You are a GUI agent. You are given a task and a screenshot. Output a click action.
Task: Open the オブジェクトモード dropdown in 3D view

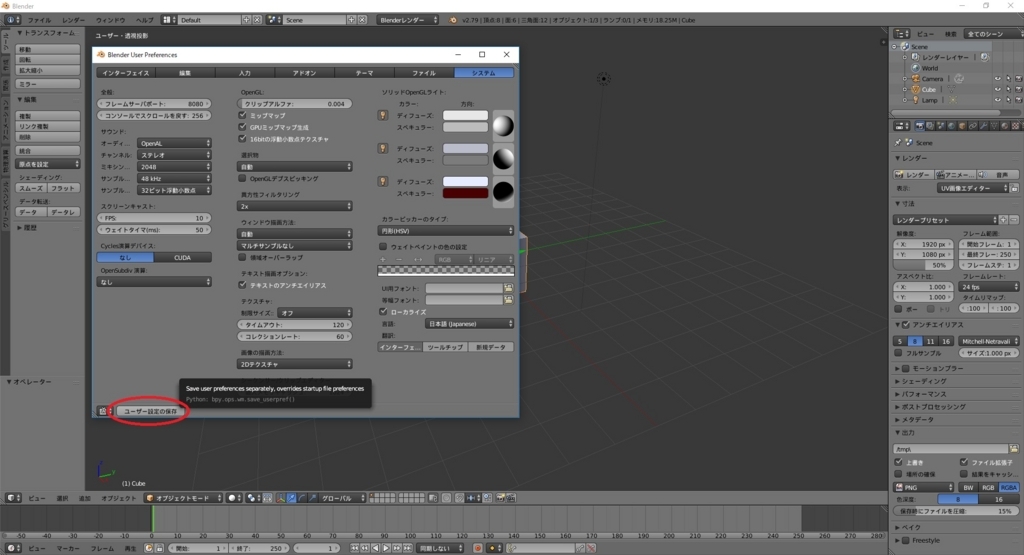[x=184, y=498]
